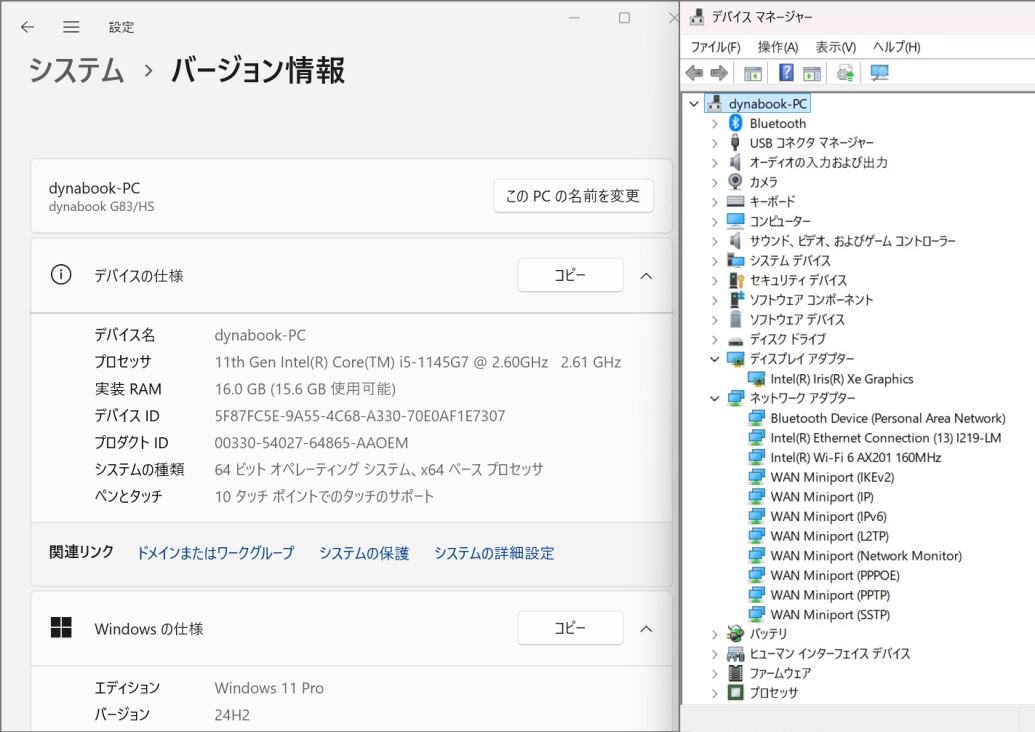The width and height of the screenshot is (1035, 732).
Task: Click the back arrow in Device Manager toolbar
Action: (695, 73)
